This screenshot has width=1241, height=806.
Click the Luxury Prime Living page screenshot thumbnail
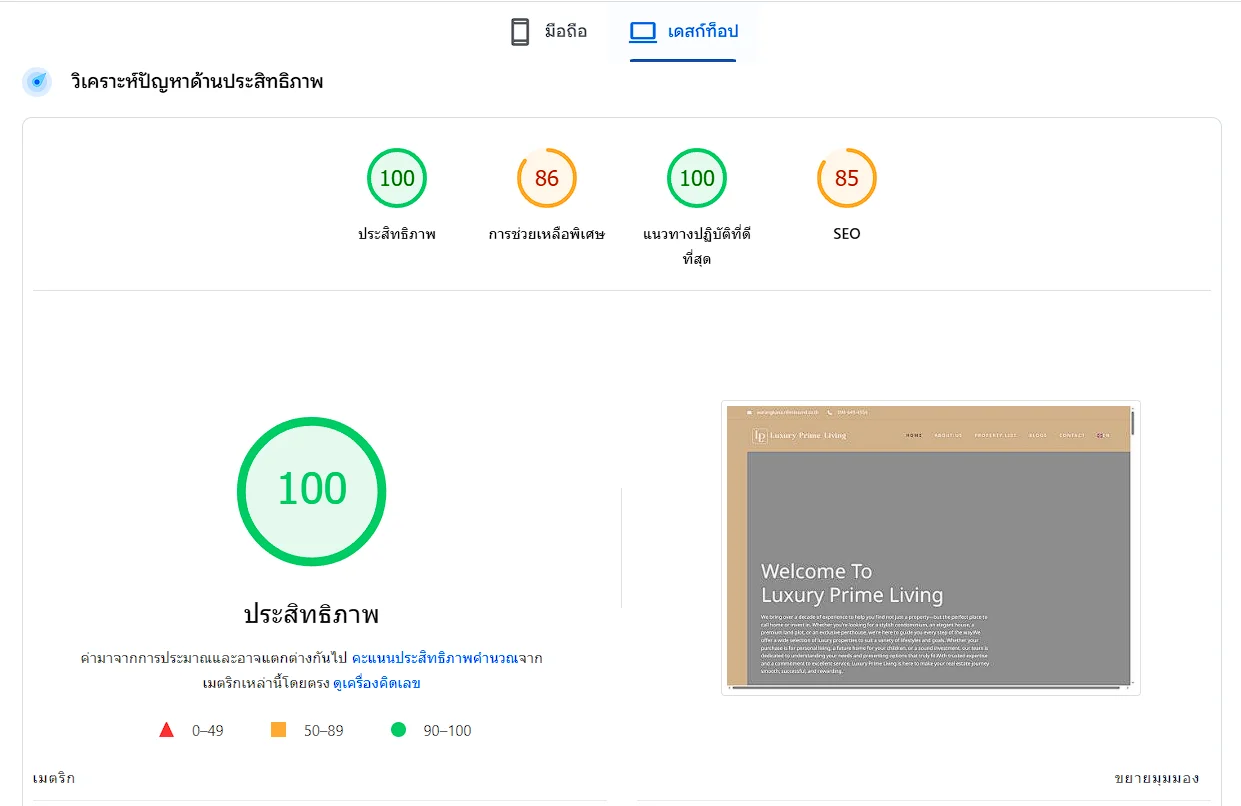click(x=930, y=547)
